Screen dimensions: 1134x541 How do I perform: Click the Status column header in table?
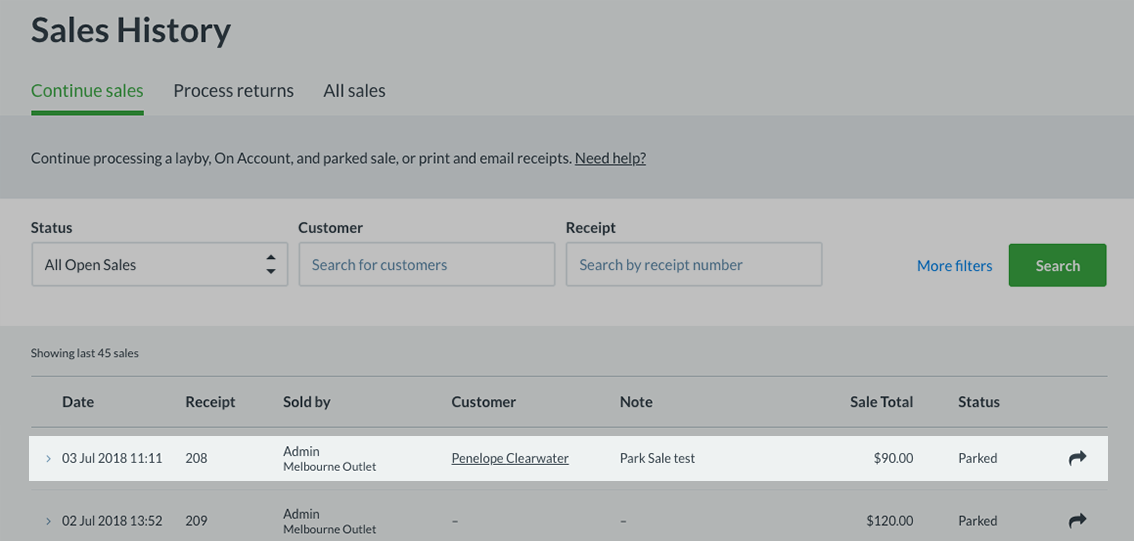click(978, 402)
